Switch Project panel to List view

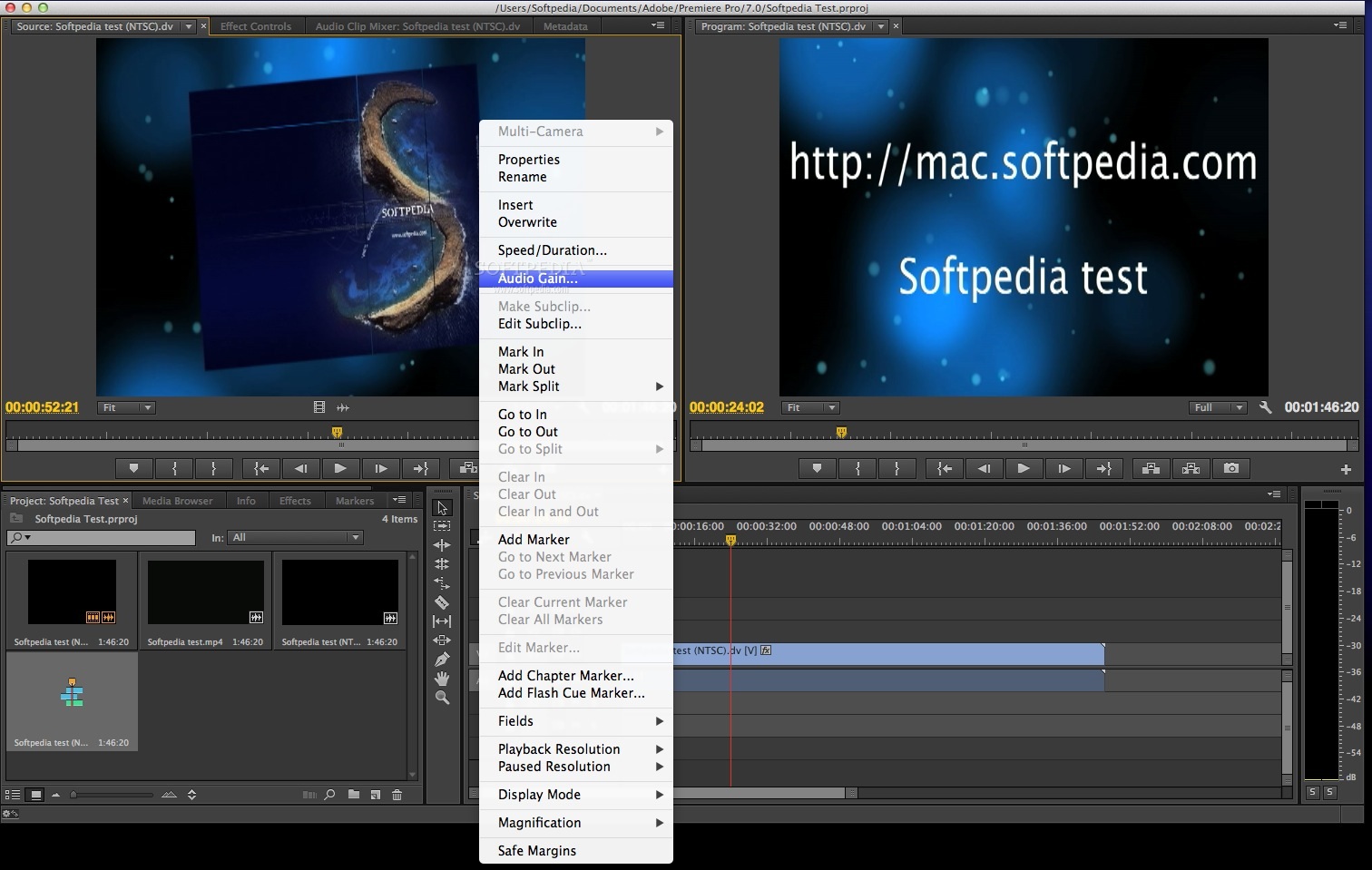pyautogui.click(x=13, y=795)
